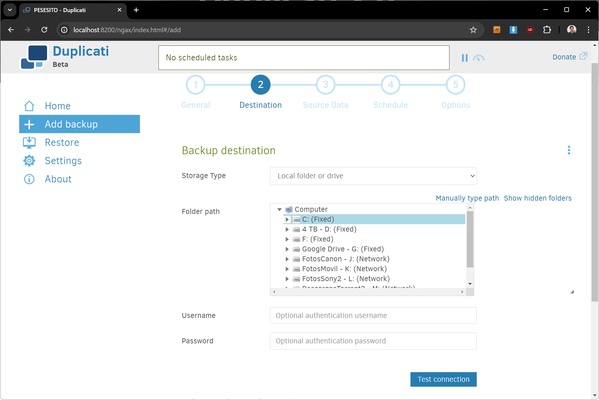Expand FotosCanon - J: (Network)
Viewport: 599px width, 400px height.
(287, 259)
